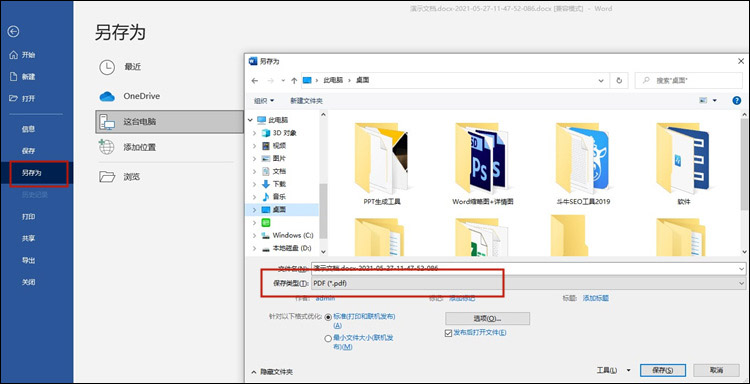Click 浏览 folder option
The width and height of the screenshot is (750, 384).
tap(120, 177)
